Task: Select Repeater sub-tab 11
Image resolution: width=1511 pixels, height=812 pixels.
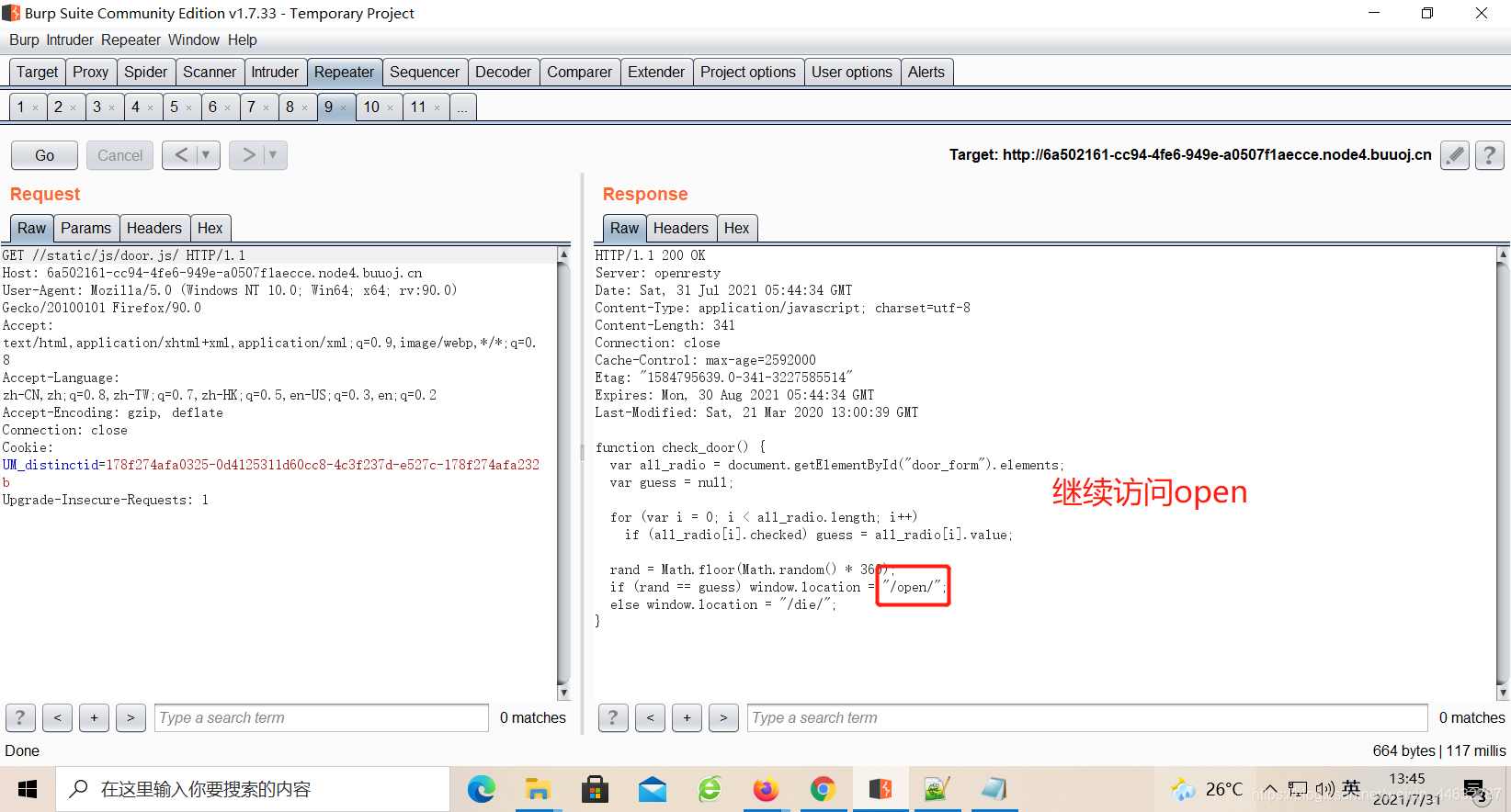Action: pyautogui.click(x=418, y=107)
